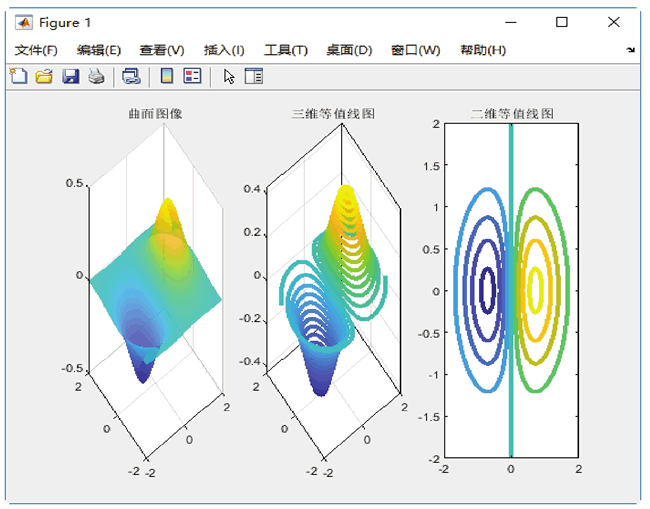
Task: Click the Link Plot toolbar icon
Action: click(x=131, y=76)
